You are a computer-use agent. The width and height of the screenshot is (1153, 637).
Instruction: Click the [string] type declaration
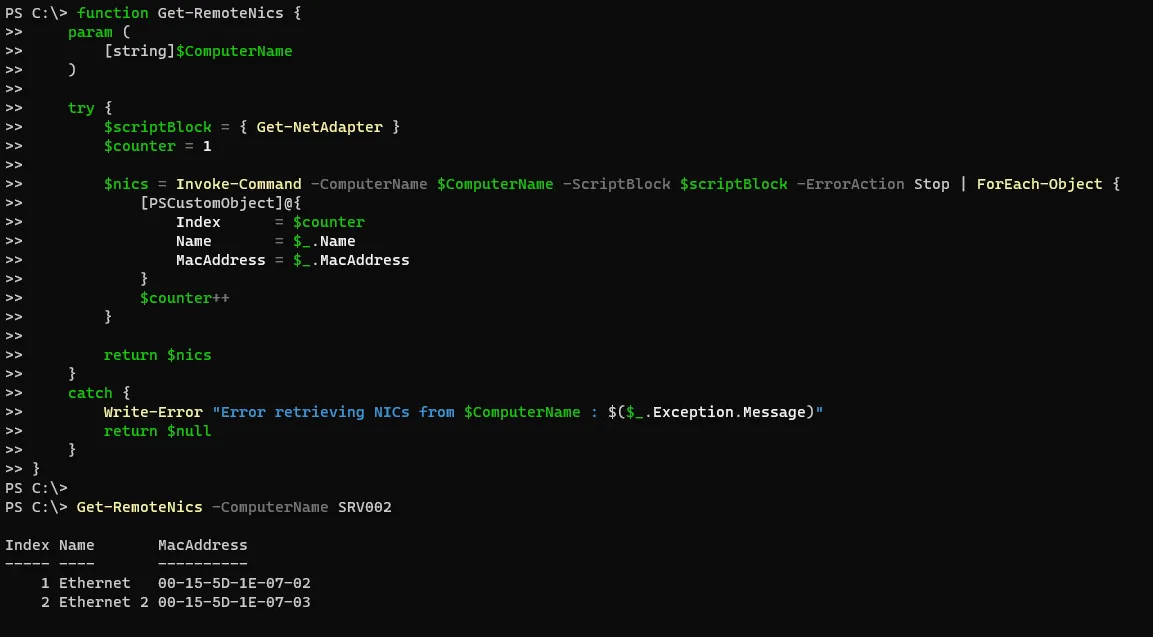click(140, 51)
